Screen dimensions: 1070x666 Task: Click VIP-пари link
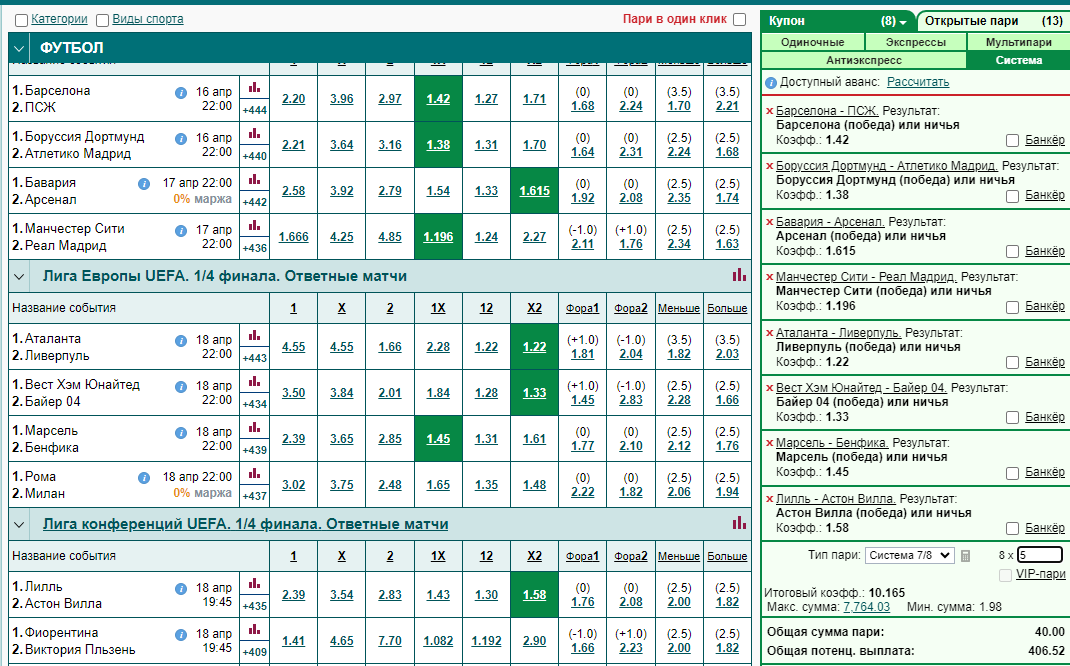[1041, 574]
